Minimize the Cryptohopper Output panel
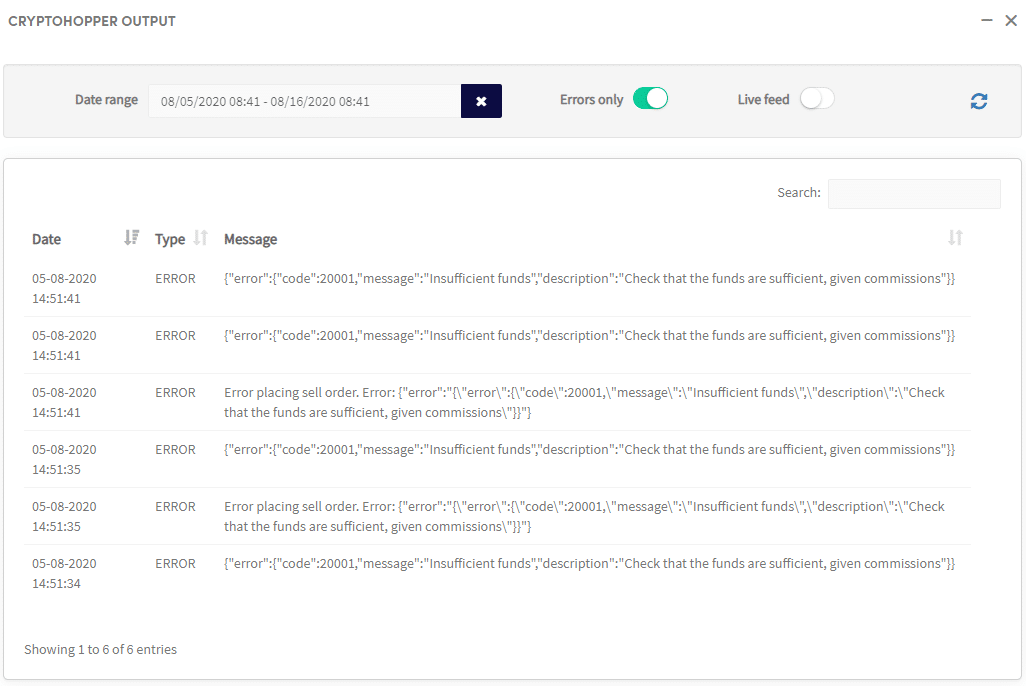This screenshot has width=1026, height=686. 987,20
